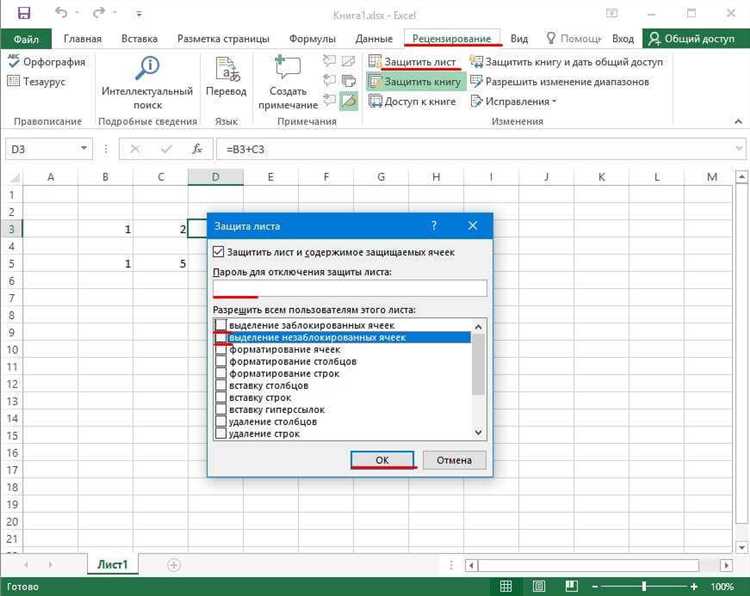750x596 pixels.
Task: Undo the last action
Action: [61, 13]
